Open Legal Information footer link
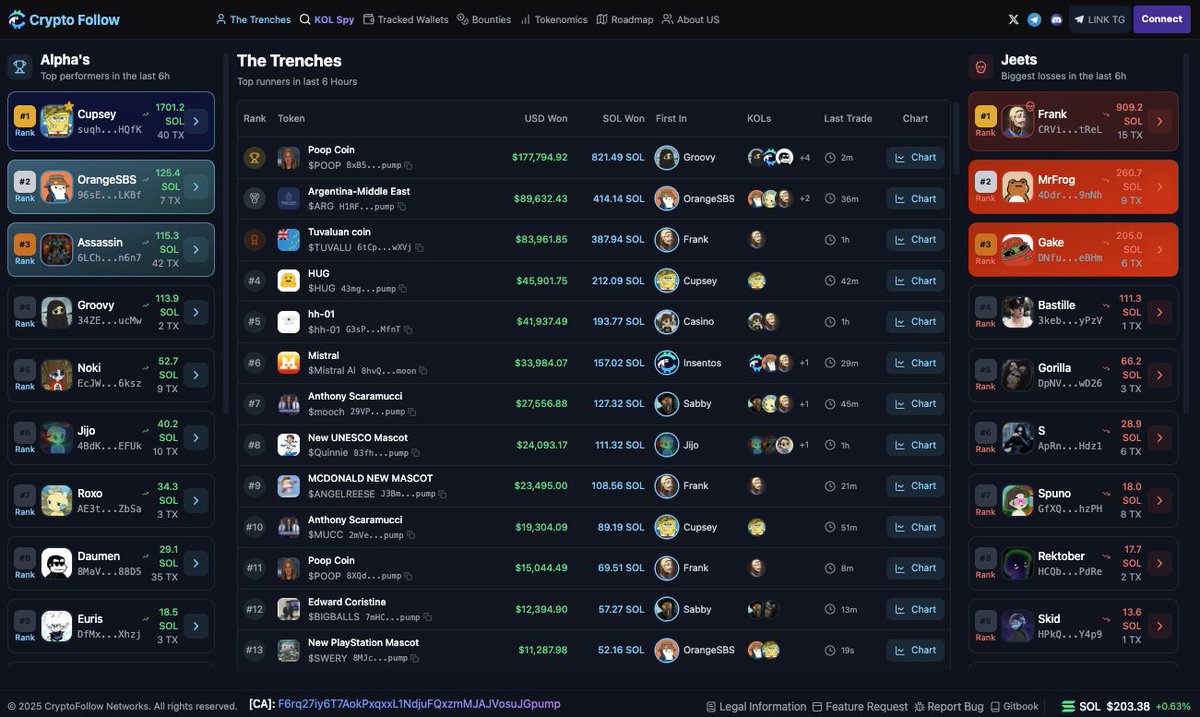1200x717 pixels. 756,706
